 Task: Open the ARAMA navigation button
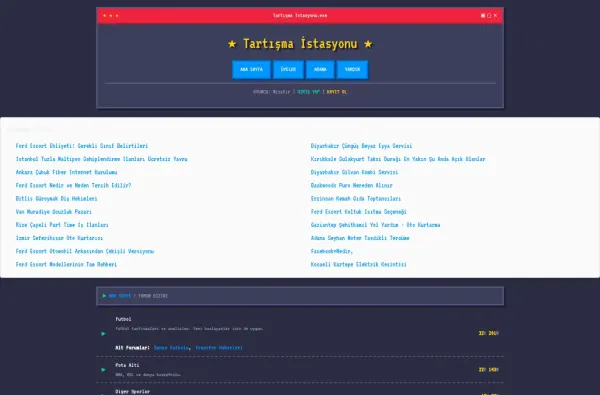click(320, 69)
